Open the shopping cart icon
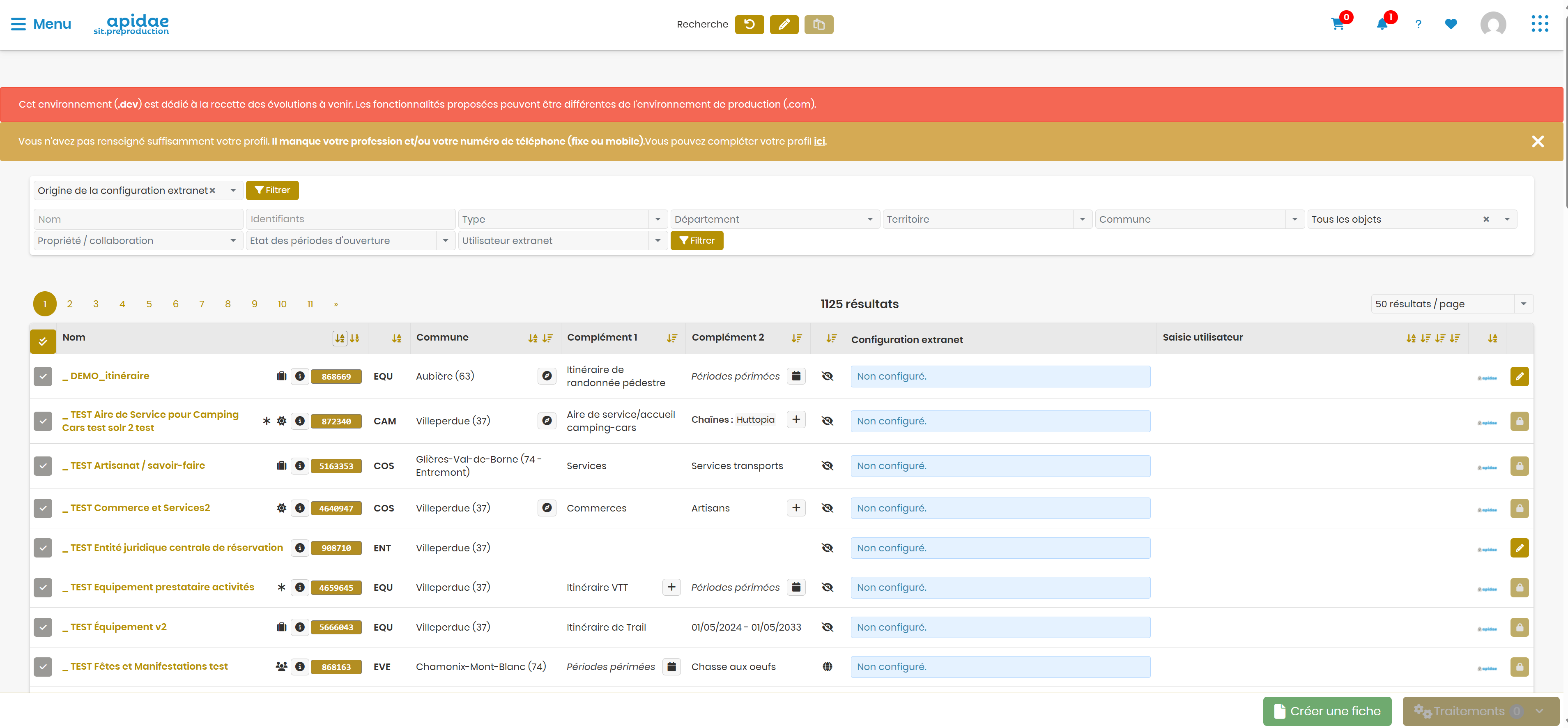 coord(1337,24)
